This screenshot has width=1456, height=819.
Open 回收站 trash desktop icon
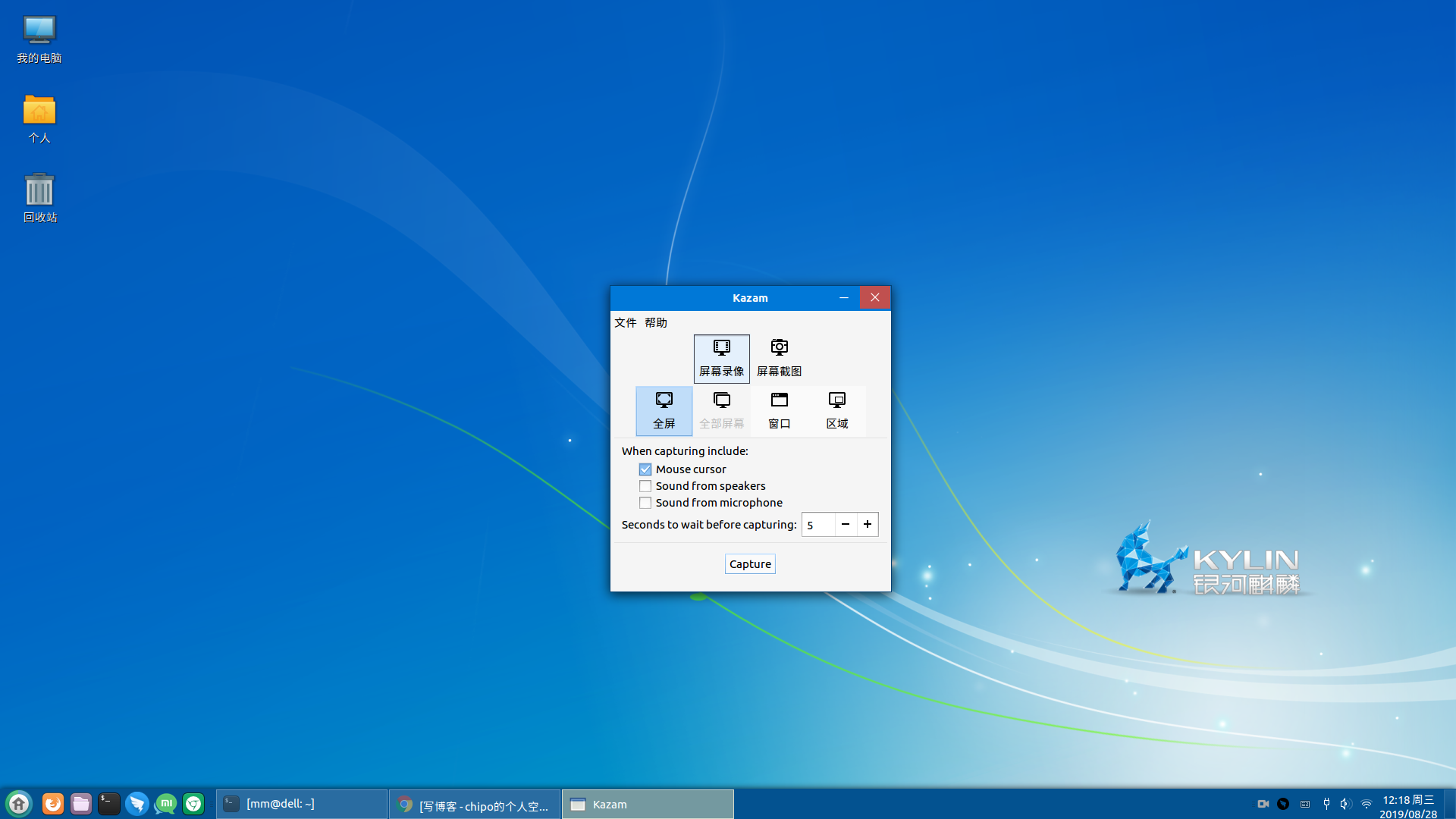pos(39,197)
